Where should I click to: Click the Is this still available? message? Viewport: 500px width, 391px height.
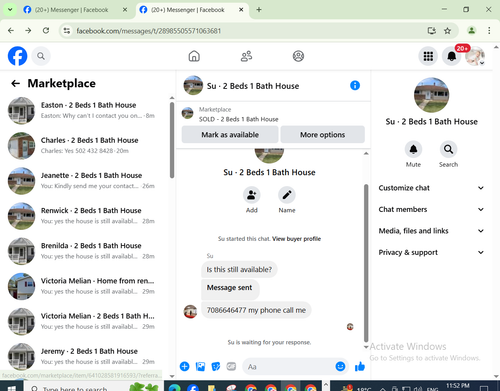pyautogui.click(x=239, y=269)
